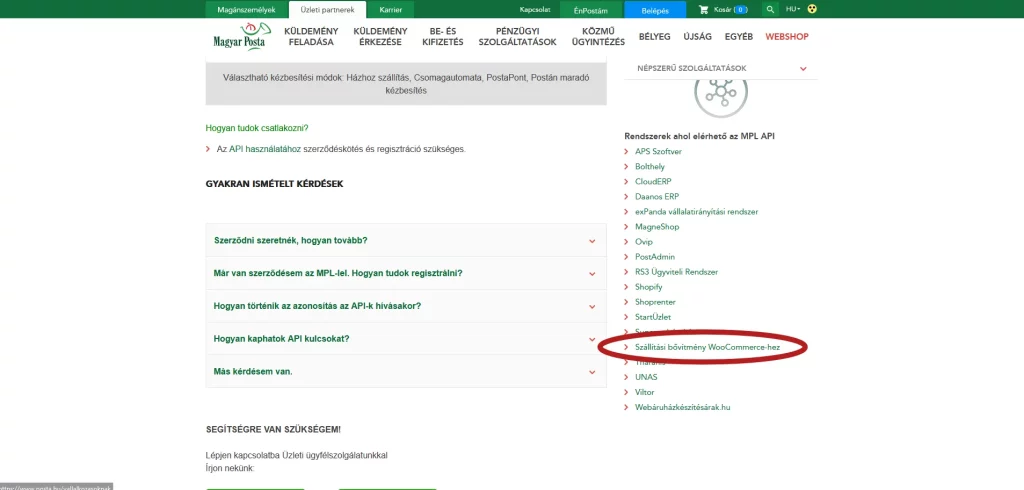Expand 'Szerződni szeretnék, hogyan tovább?' question
Screen dimensions: 1024x490
coord(591,241)
